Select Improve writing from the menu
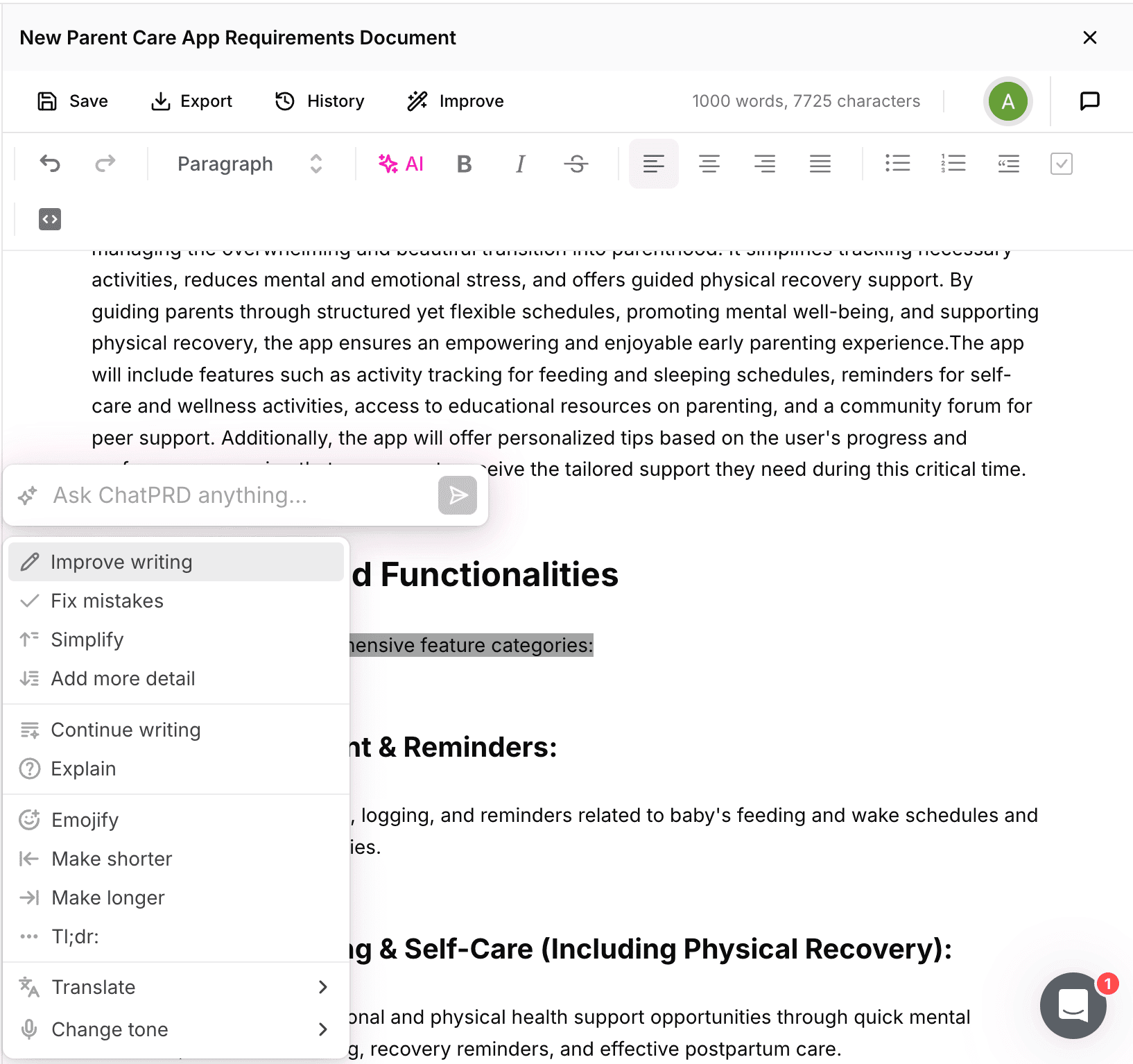Image resolution: width=1133 pixels, height=1064 pixels. pos(121,562)
